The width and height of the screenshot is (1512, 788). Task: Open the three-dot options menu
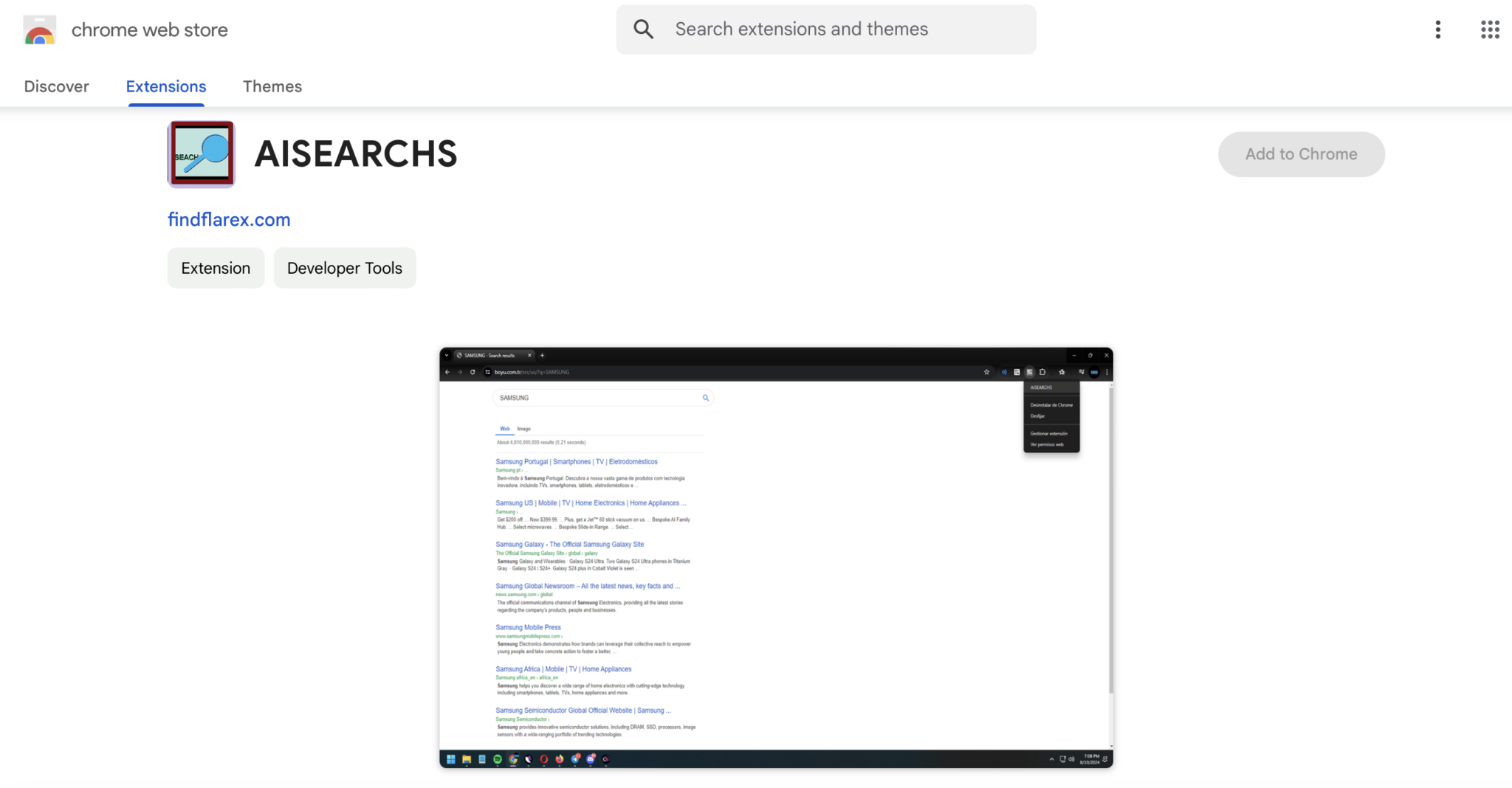[x=1437, y=30]
